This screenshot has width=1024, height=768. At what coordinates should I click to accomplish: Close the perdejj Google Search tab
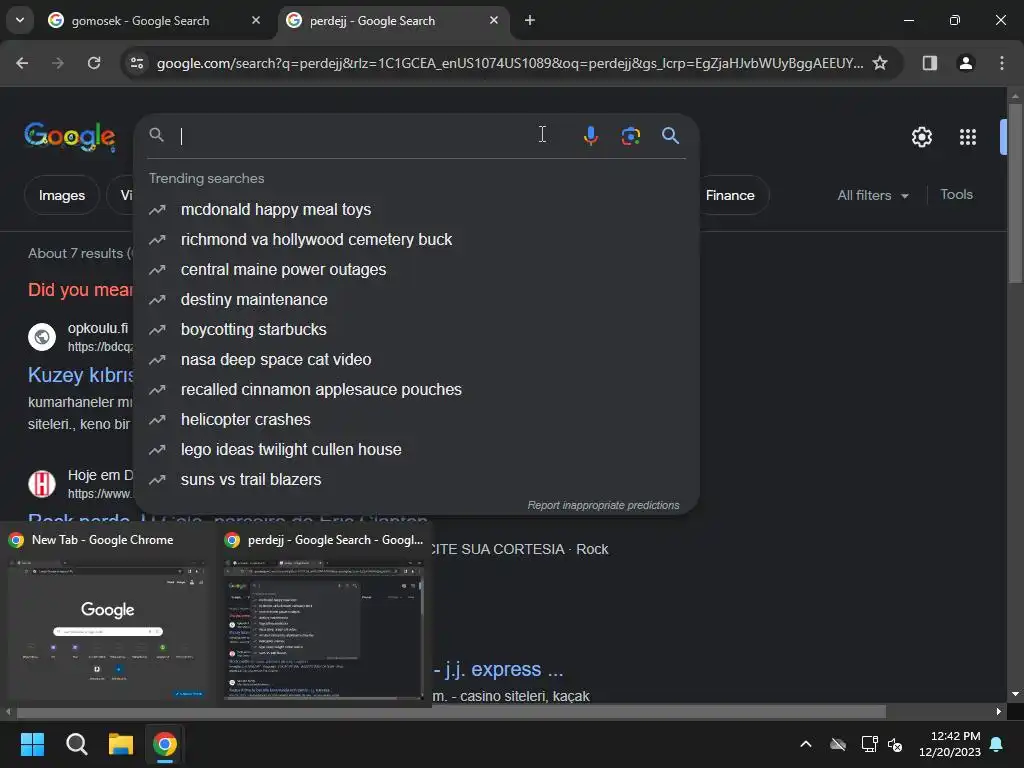[x=494, y=20]
